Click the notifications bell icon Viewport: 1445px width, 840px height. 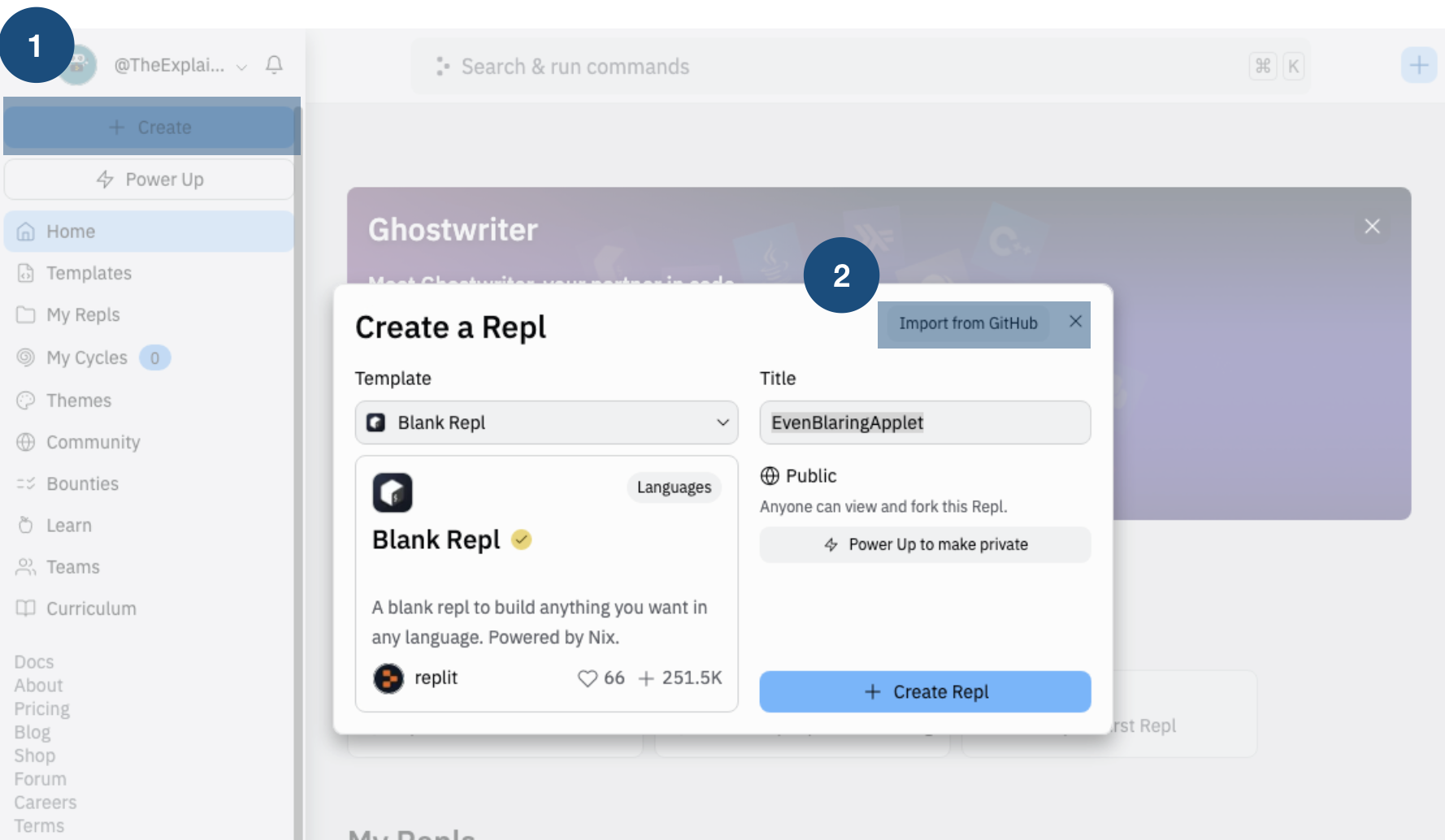[x=275, y=65]
